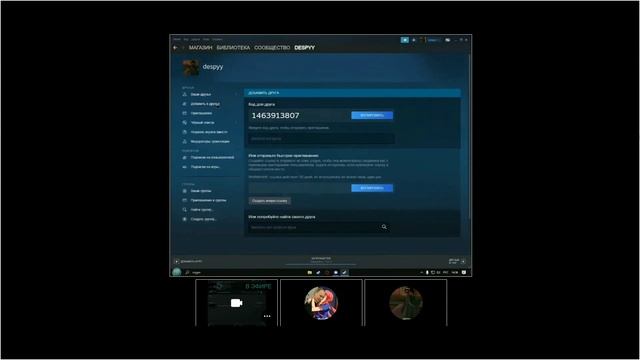Click the Steam icon on the taskbar
The image size is (640, 360).
(344, 272)
